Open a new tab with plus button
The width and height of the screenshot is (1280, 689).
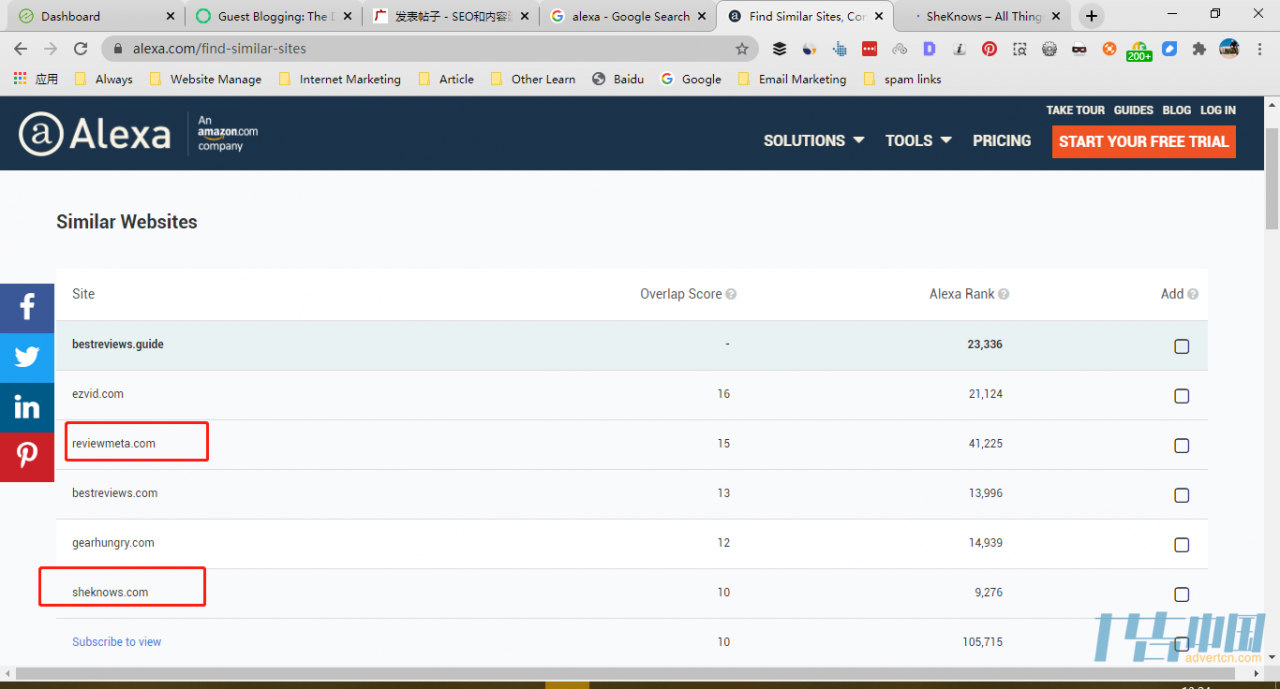(x=1091, y=16)
